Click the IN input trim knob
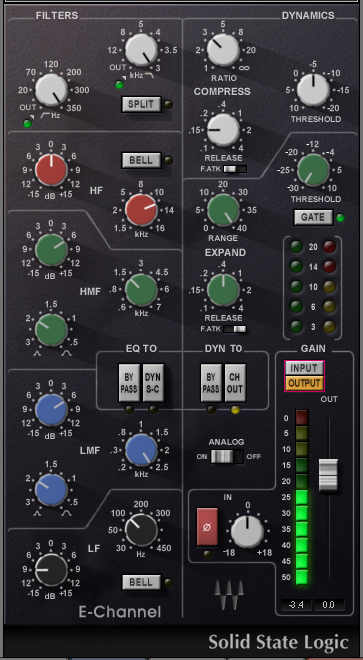363x660 pixels. (248, 532)
